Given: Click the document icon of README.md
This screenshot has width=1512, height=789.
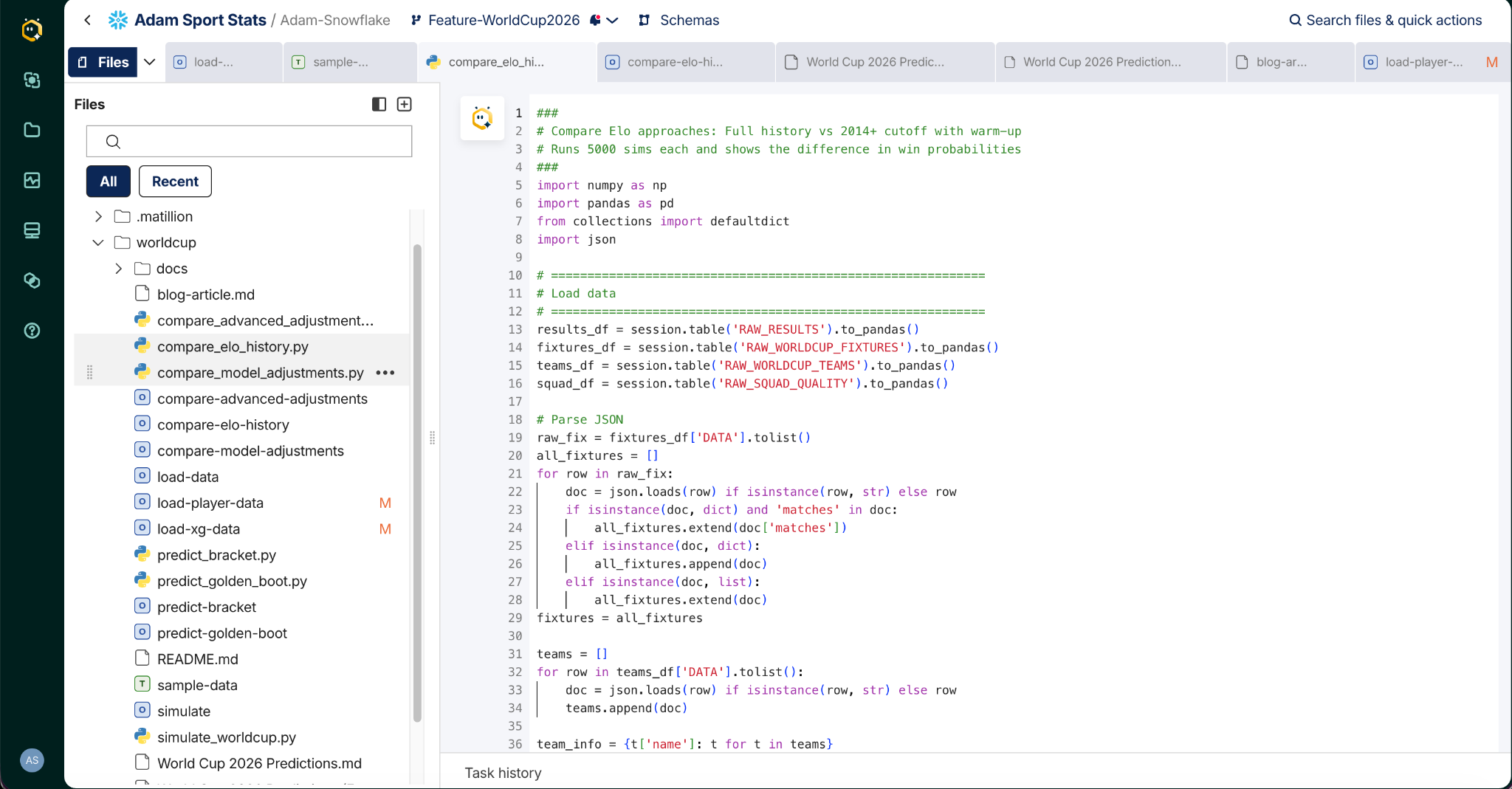Looking at the screenshot, I should click(142, 658).
